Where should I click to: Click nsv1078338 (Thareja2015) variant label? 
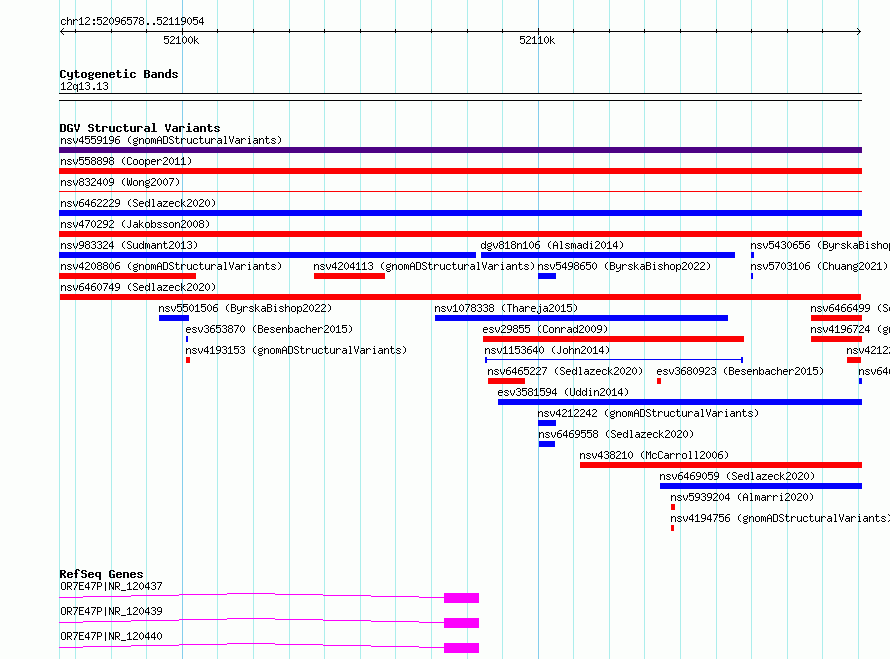(x=506, y=308)
